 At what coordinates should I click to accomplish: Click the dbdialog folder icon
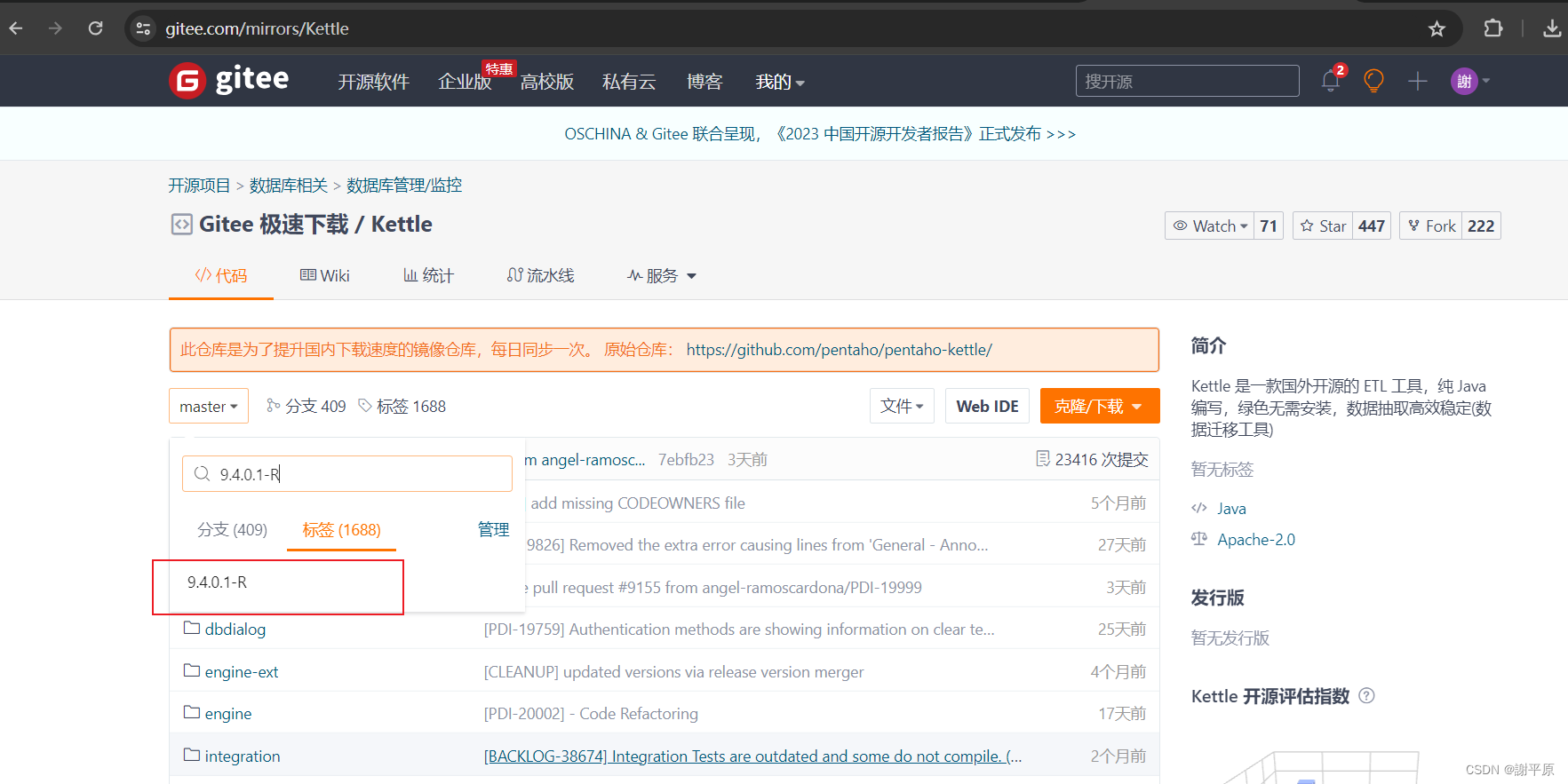(191, 628)
